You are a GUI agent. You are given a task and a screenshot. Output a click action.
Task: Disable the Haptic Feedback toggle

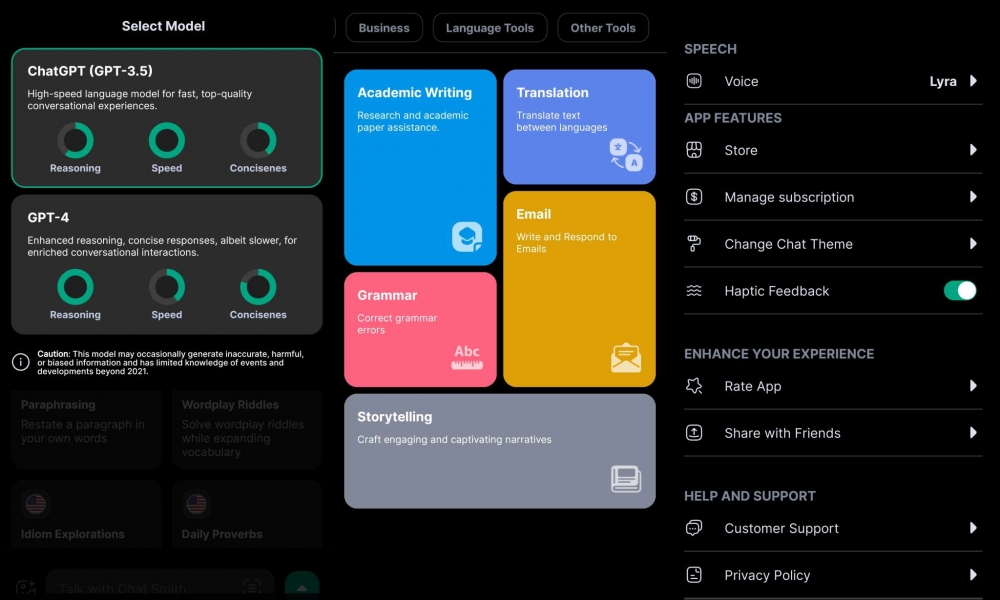pos(959,291)
